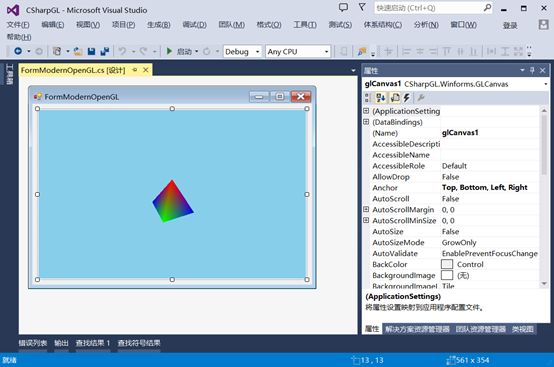This screenshot has height=367, width=554.
Task: Click the Open File folder icon
Action: coord(78,52)
